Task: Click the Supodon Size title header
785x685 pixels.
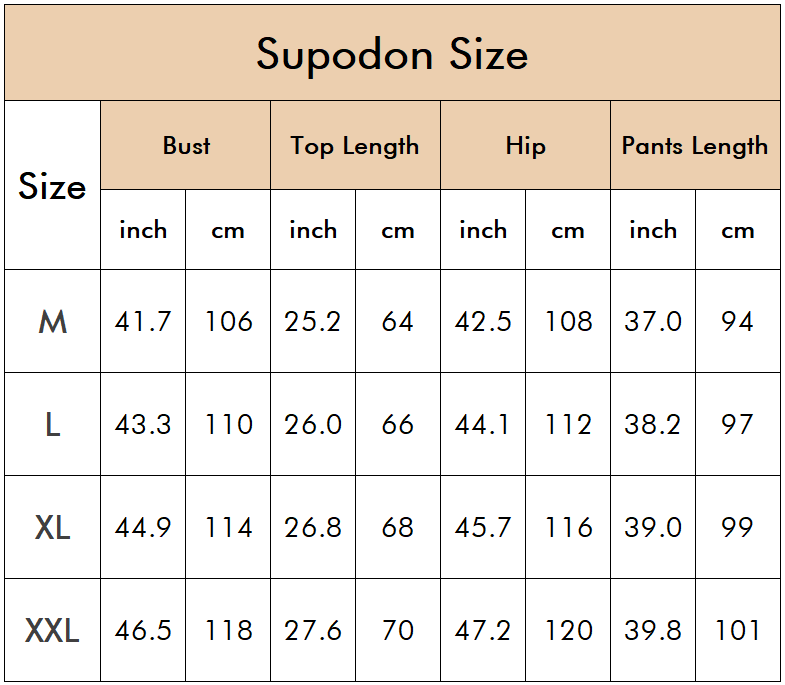Action: pyautogui.click(x=392, y=53)
